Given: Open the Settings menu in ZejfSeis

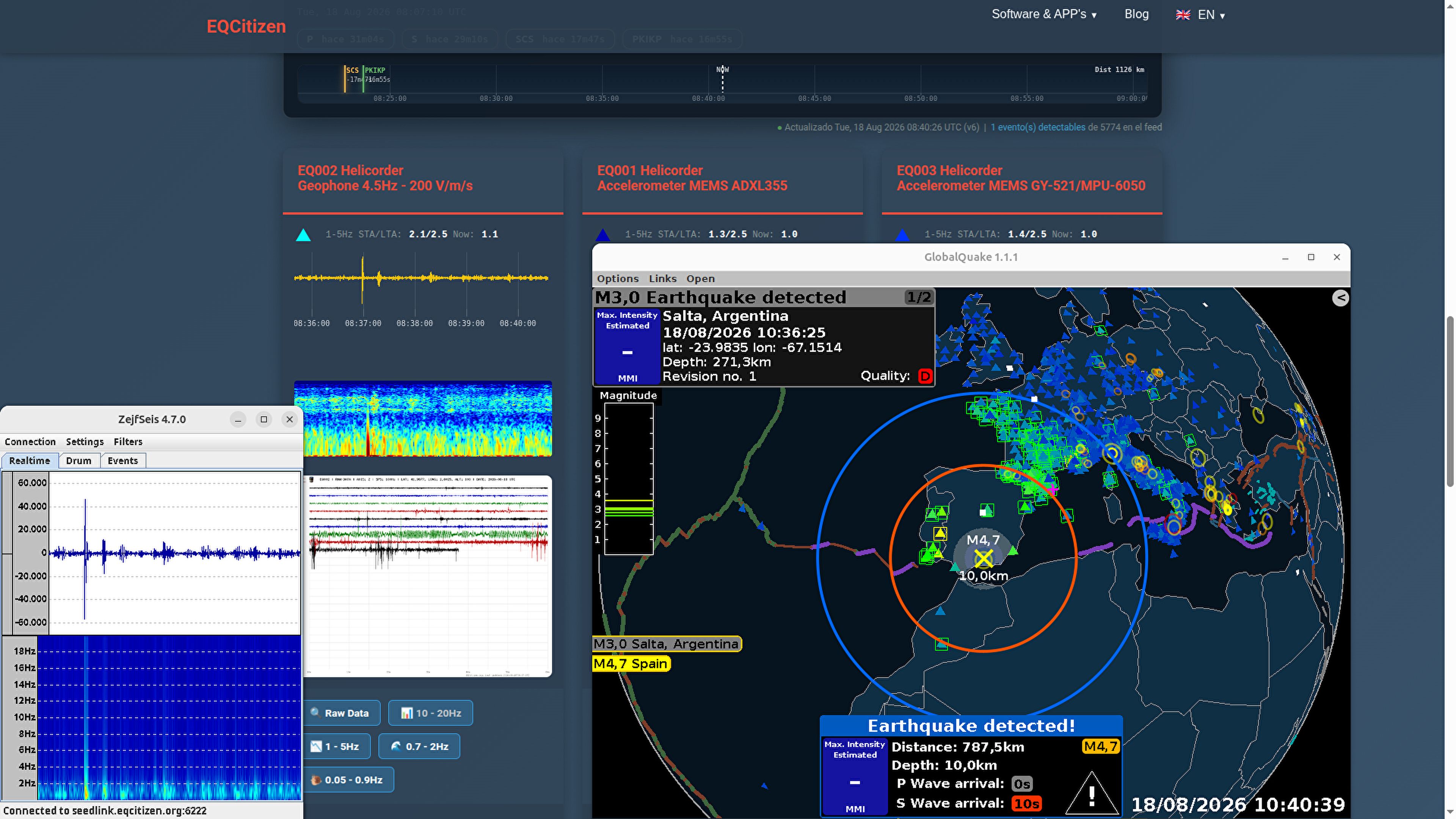Looking at the screenshot, I should coord(85,442).
